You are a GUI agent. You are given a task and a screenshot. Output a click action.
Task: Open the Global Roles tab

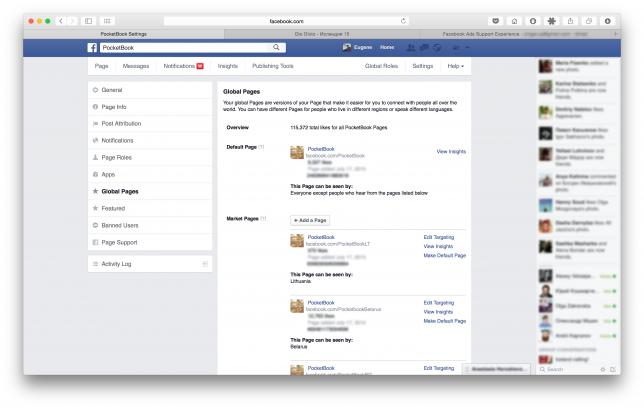click(382, 66)
